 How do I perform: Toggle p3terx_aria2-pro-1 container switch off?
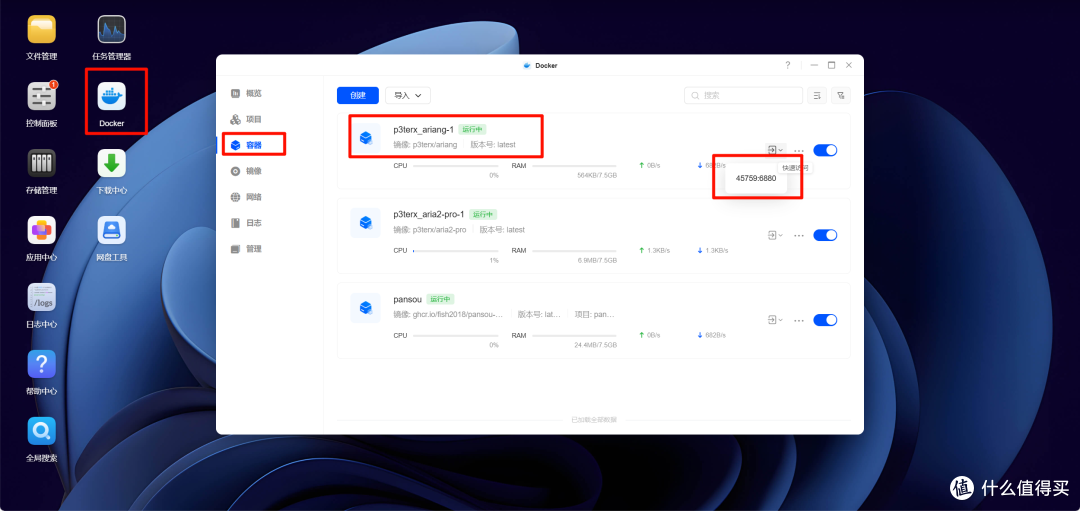pyautogui.click(x=825, y=236)
